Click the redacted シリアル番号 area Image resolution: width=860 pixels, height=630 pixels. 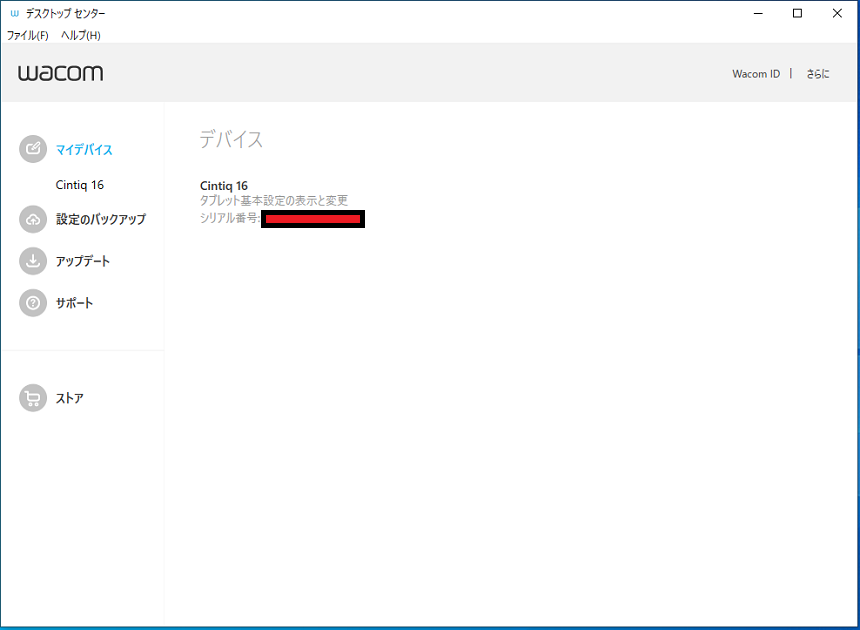pos(313,219)
